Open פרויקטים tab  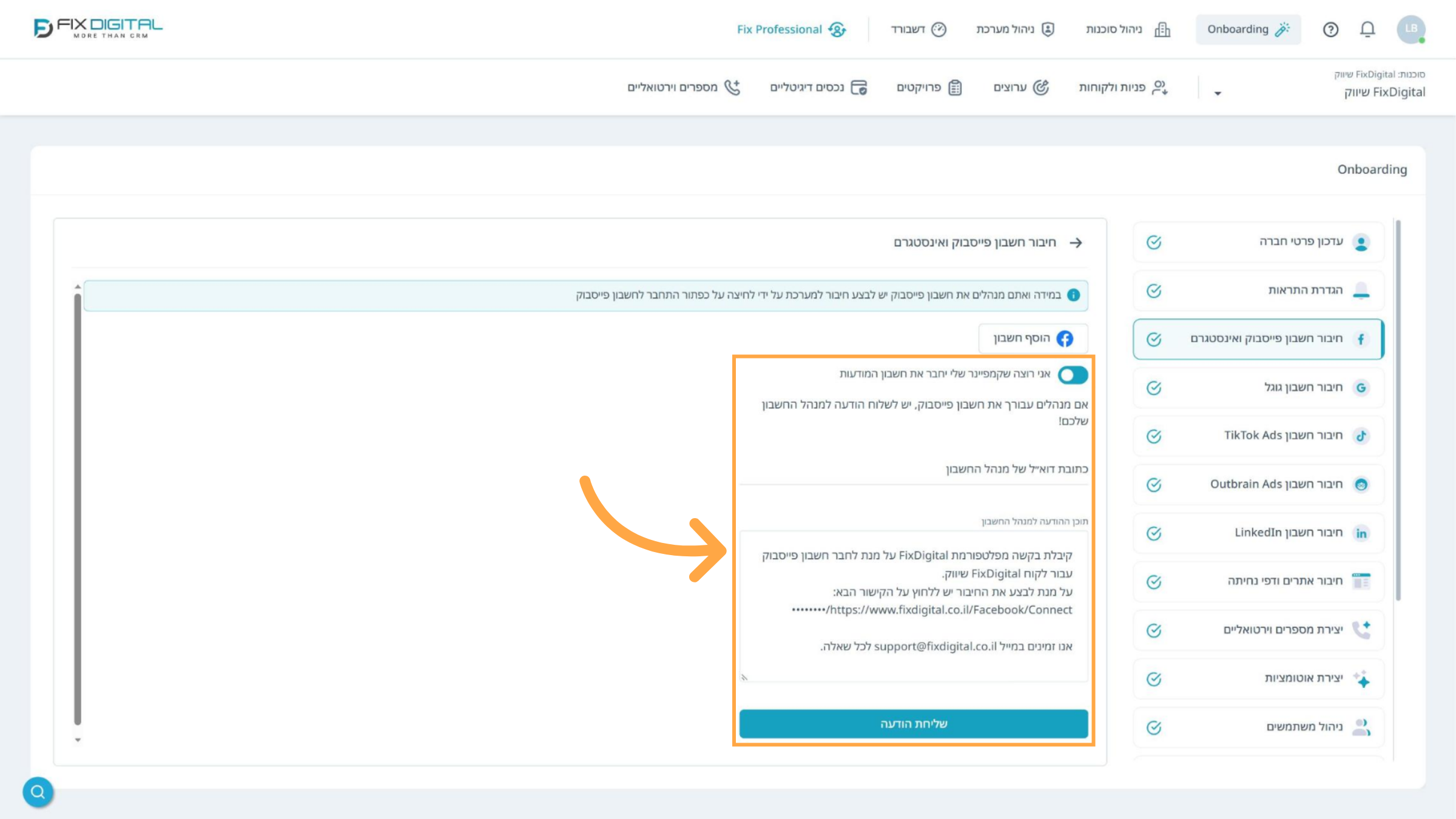coord(929,87)
